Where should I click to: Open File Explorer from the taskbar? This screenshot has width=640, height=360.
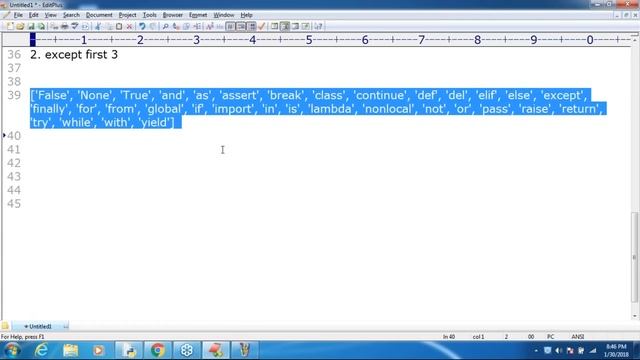(71, 350)
